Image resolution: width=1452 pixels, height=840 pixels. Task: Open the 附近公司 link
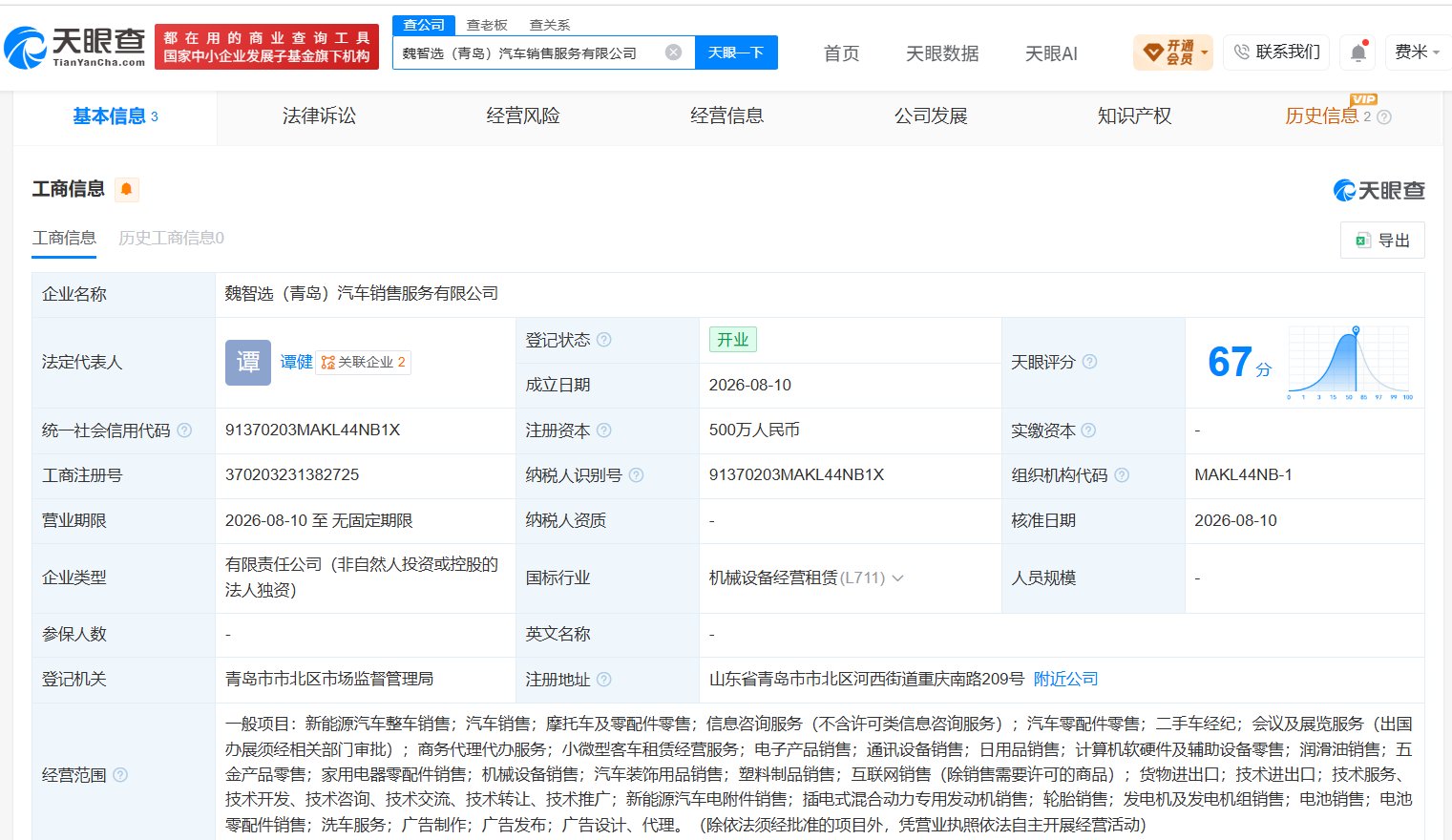pyautogui.click(x=1066, y=679)
